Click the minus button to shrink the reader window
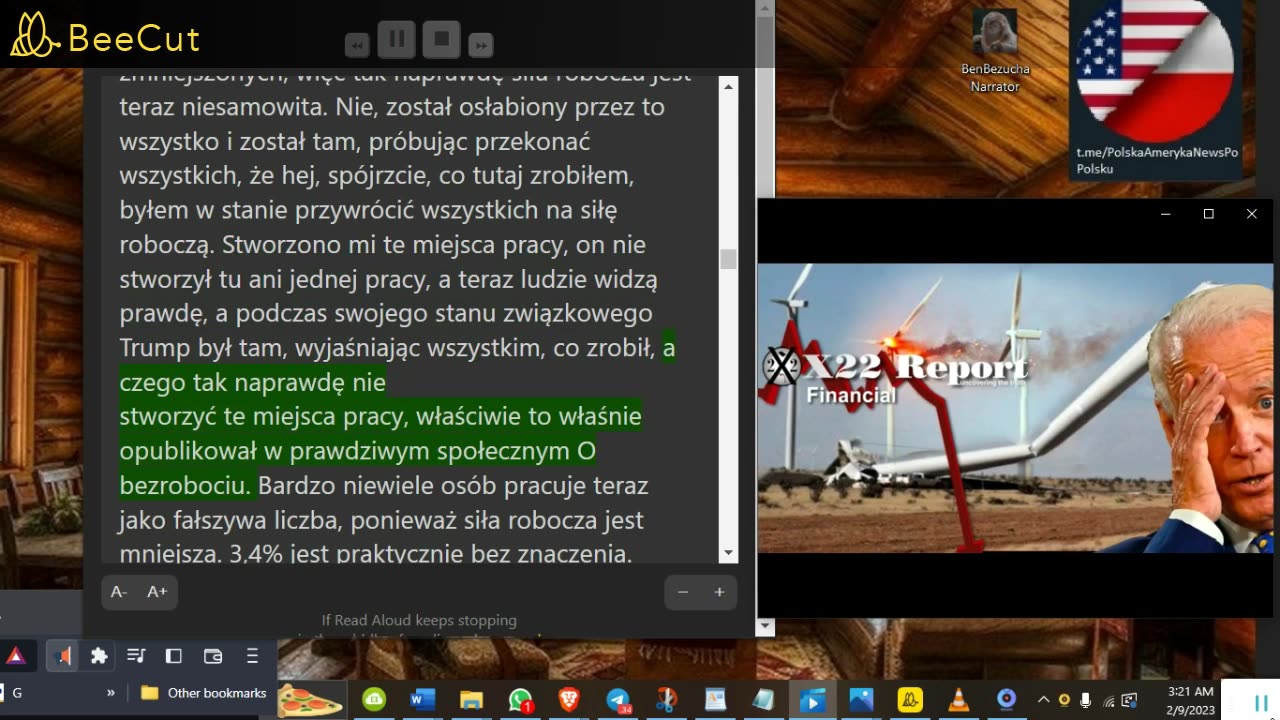Image resolution: width=1280 pixels, height=720 pixels. 683,592
